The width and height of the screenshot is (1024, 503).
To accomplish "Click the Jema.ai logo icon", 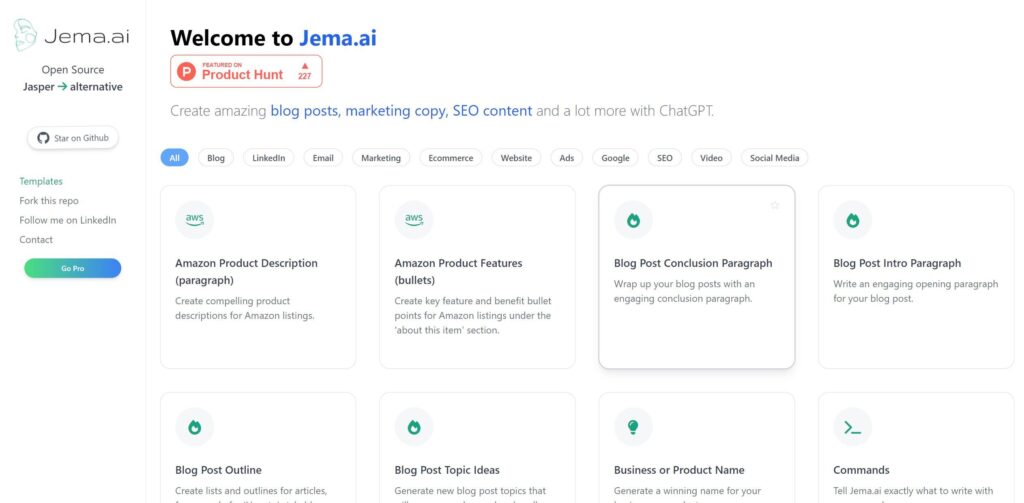I will pyautogui.click(x=26, y=36).
